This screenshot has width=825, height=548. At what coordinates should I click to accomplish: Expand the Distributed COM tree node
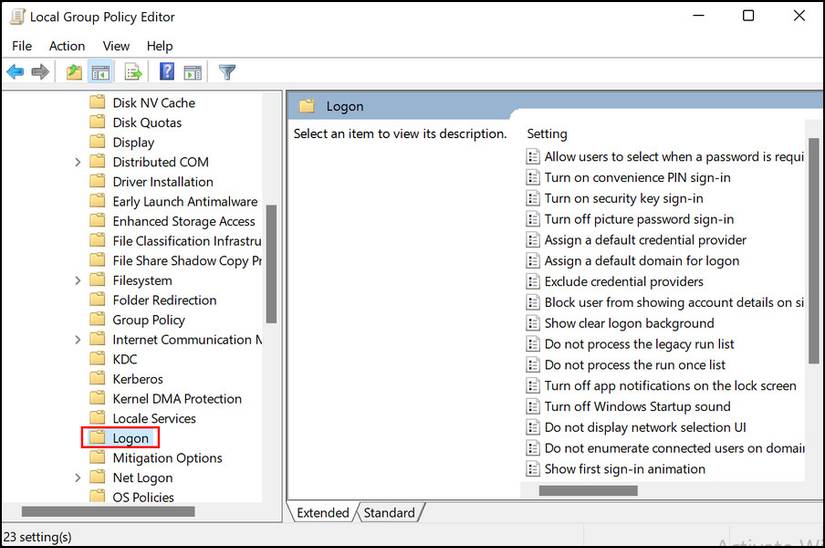(x=77, y=162)
